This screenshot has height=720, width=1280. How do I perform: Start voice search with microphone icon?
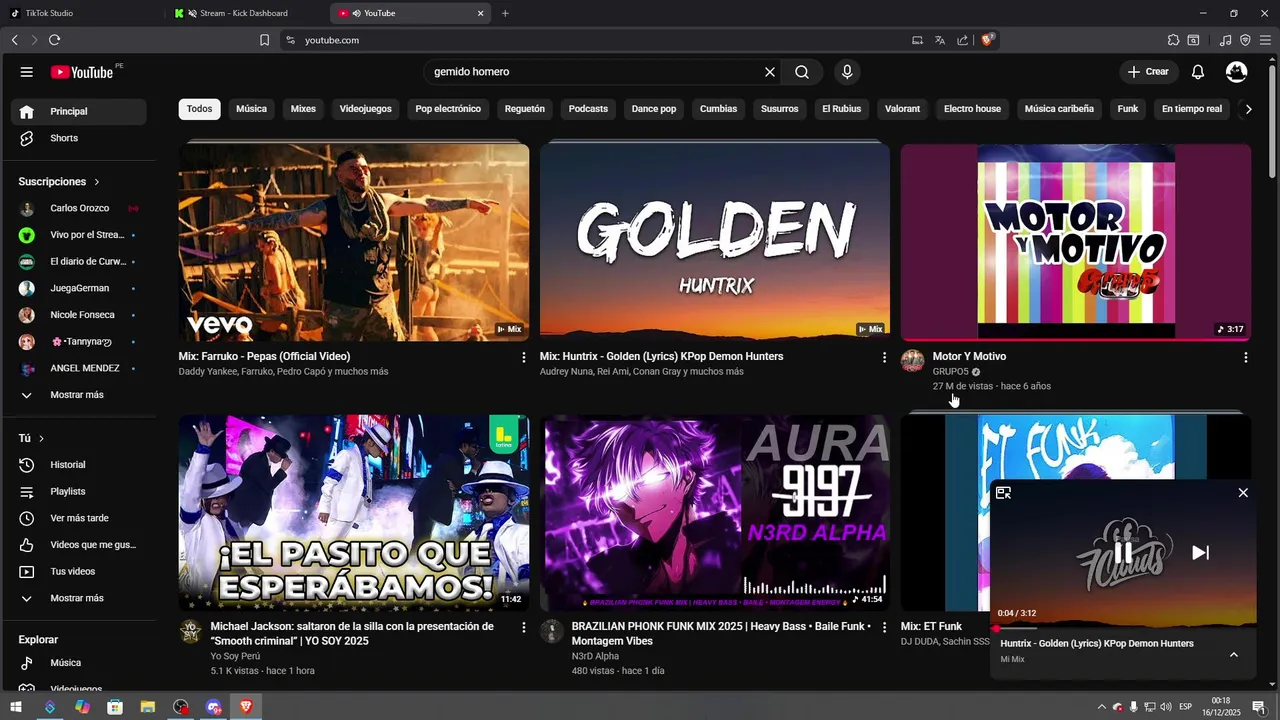pyautogui.click(x=847, y=72)
